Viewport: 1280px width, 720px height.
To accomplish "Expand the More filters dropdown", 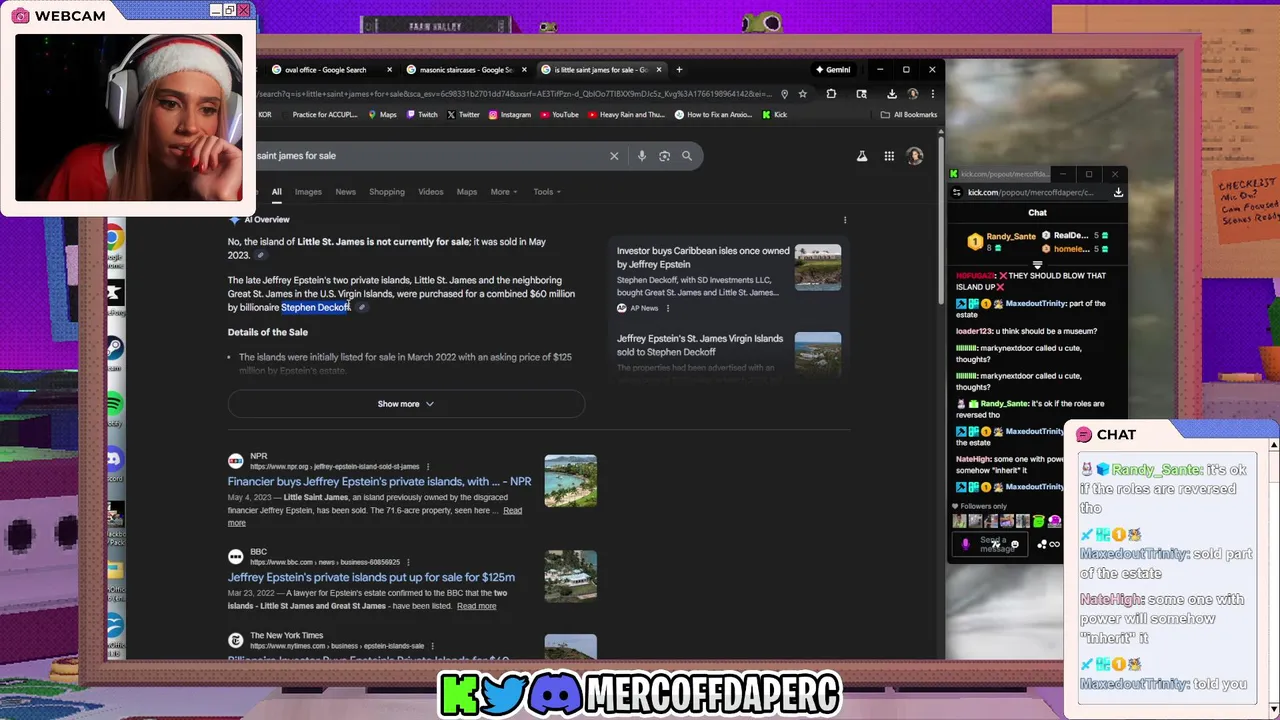I will point(503,192).
